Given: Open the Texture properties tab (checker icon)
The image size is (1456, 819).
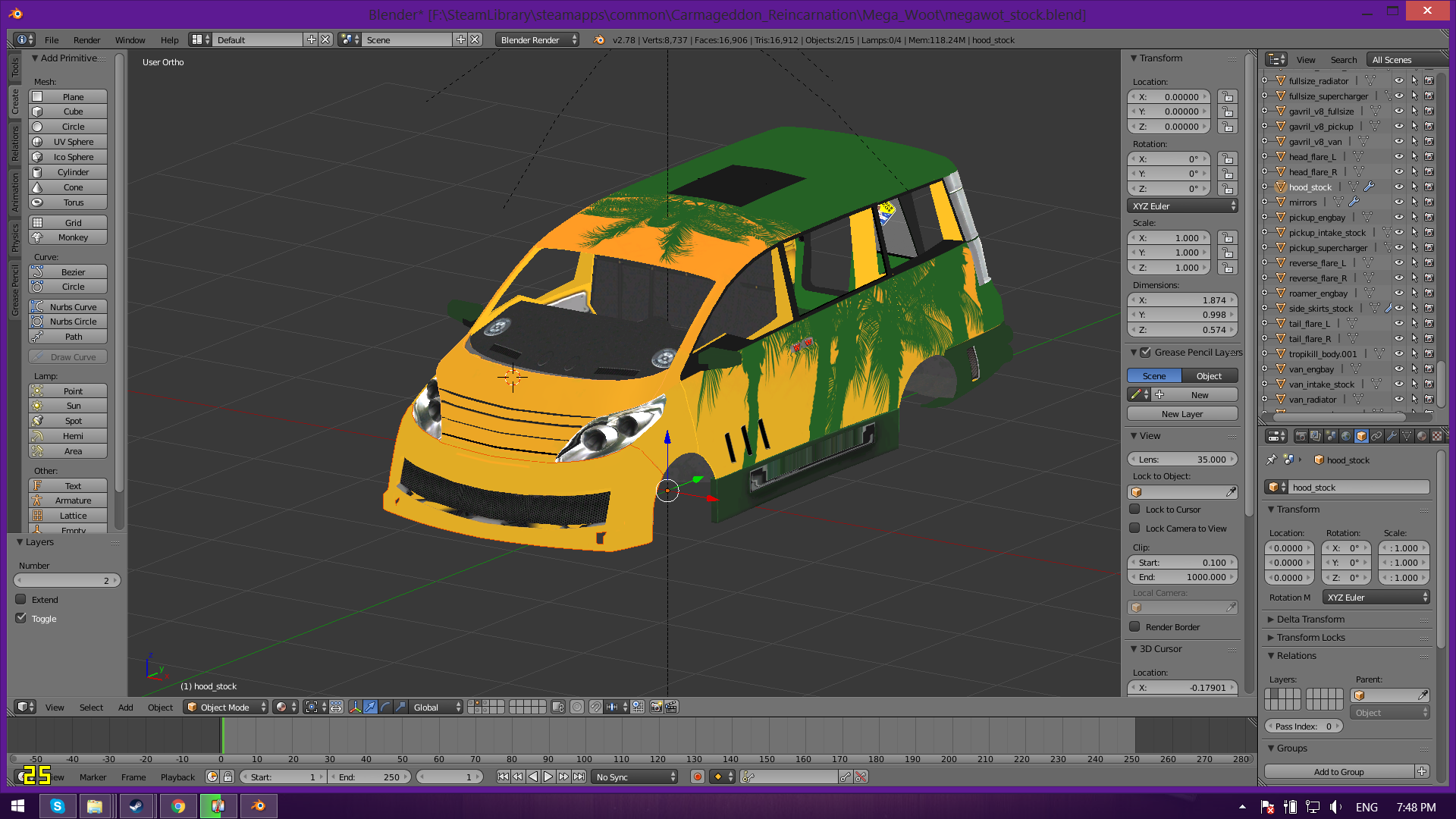Looking at the screenshot, I should (1437, 436).
